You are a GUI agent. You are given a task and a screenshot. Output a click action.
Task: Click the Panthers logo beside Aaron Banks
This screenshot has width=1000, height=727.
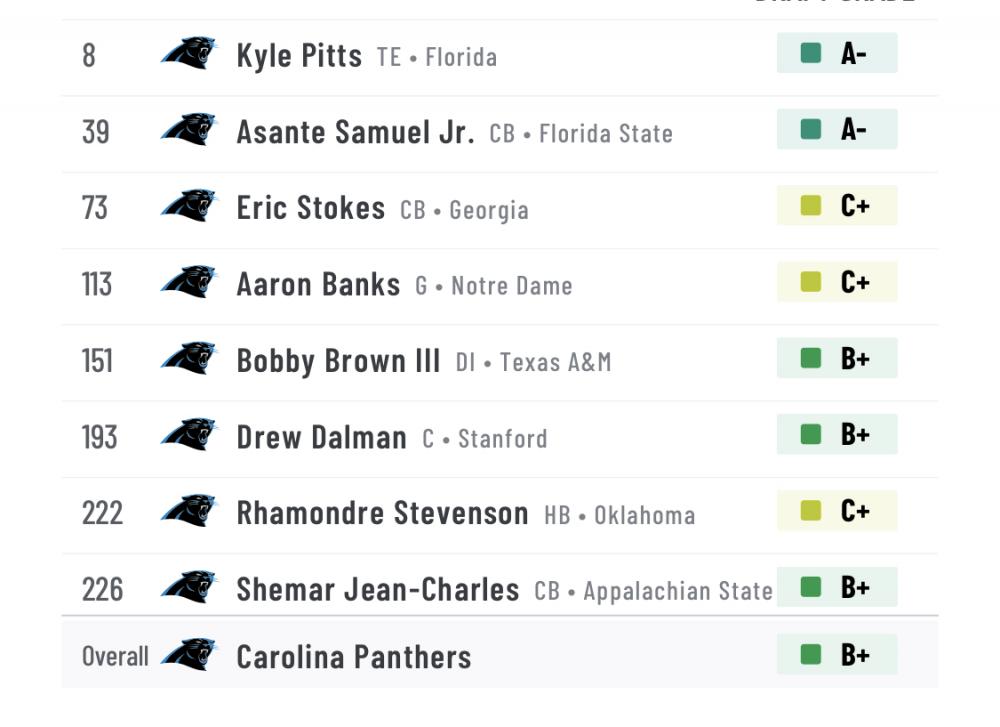pyautogui.click(x=189, y=282)
